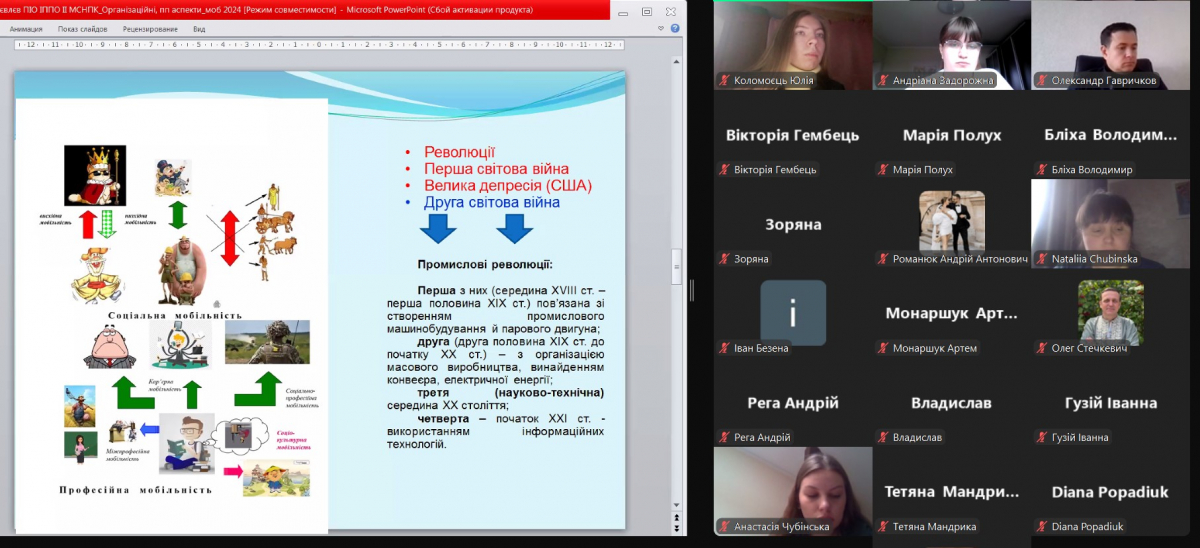The image size is (1200, 548).
Task: Select Андріана Задорожна's video tile
Action: (951, 45)
